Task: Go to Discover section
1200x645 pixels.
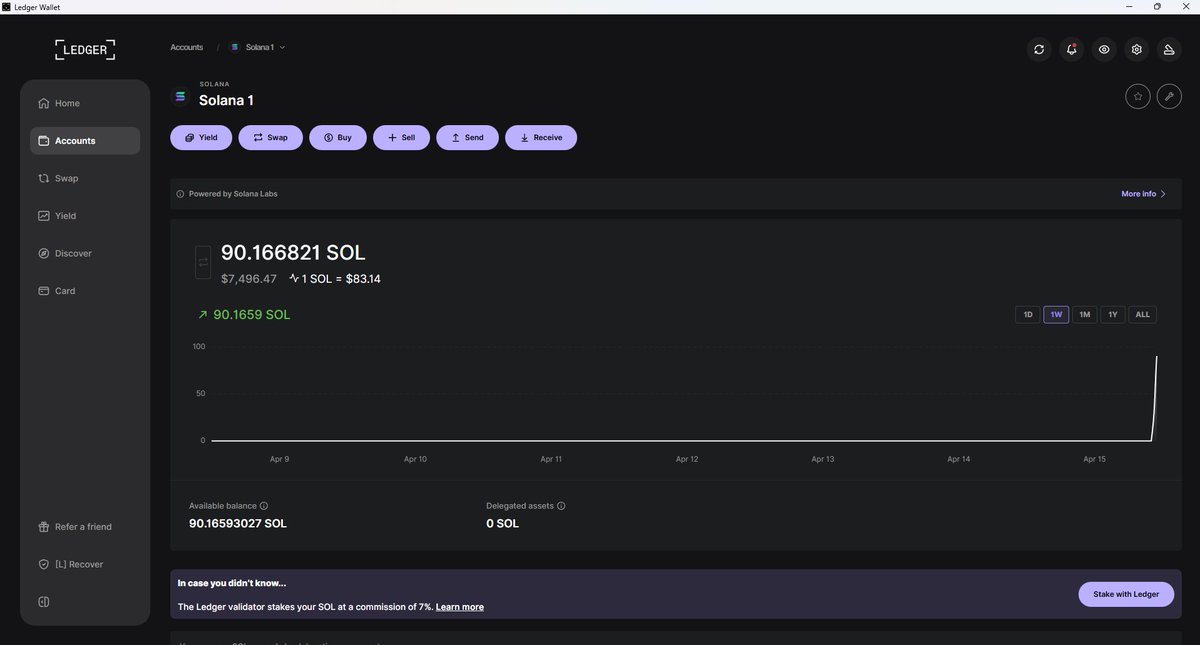Action: pyautogui.click(x=85, y=253)
